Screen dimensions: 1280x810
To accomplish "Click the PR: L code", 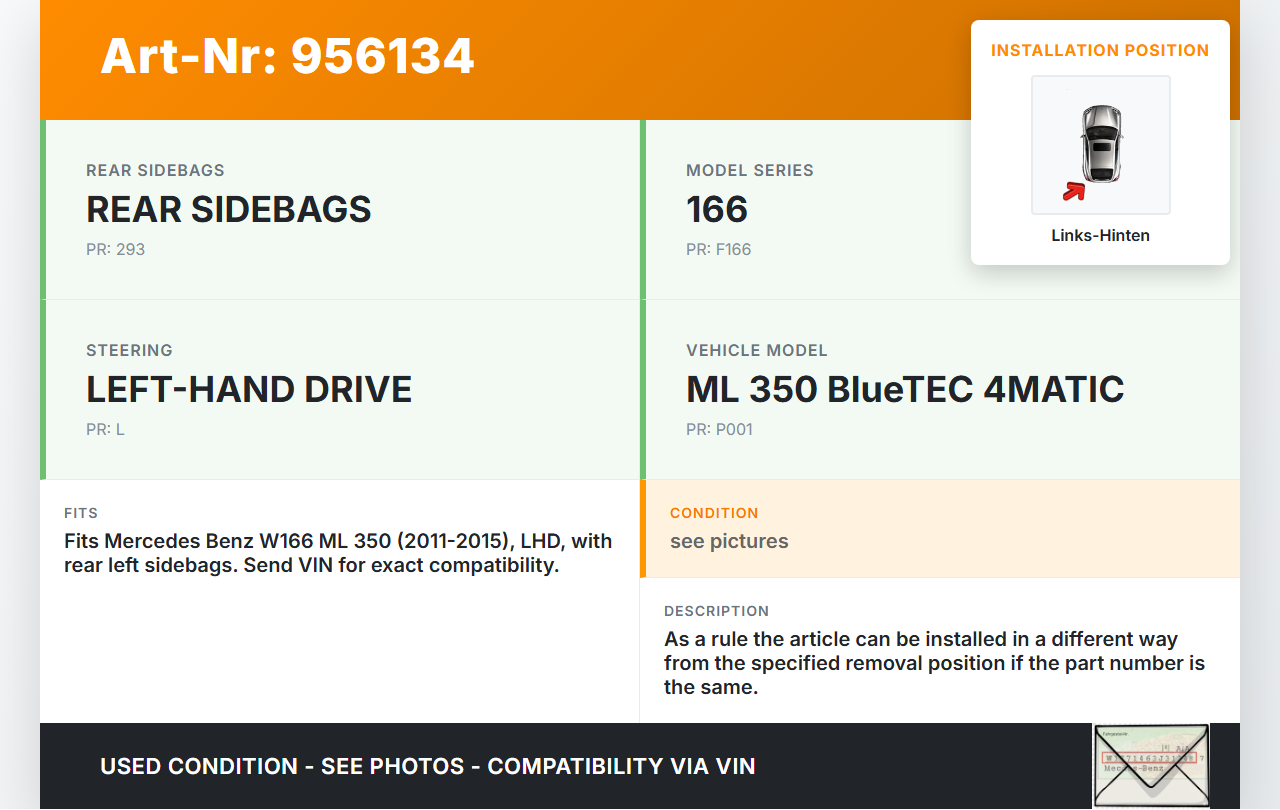I will (x=106, y=429).
